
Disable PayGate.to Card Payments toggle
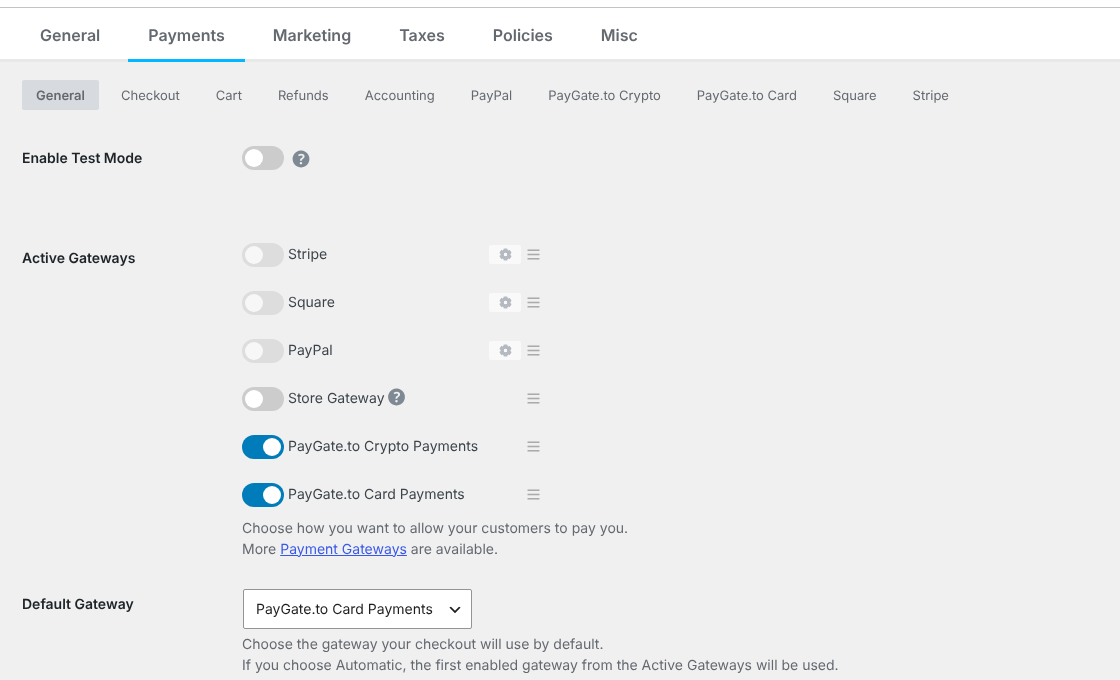point(263,494)
